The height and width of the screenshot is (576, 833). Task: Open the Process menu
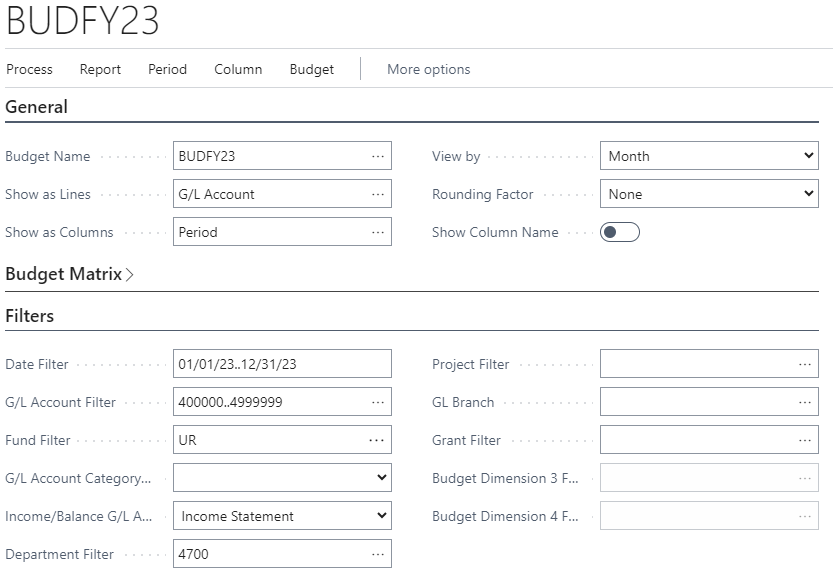[x=30, y=69]
